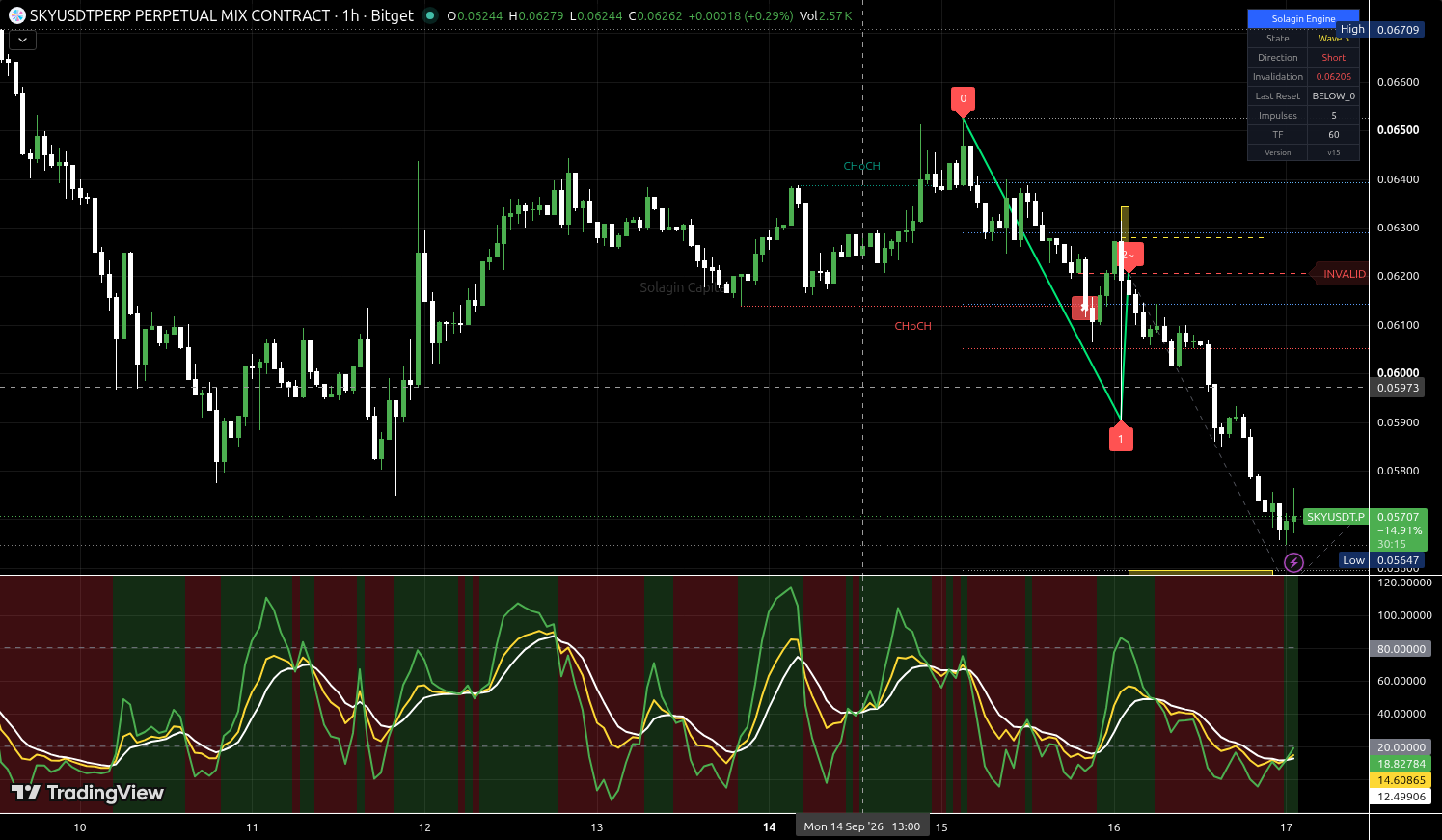1442x840 pixels.
Task: Click the Solagin Engine table header
Action: [x=1303, y=18]
